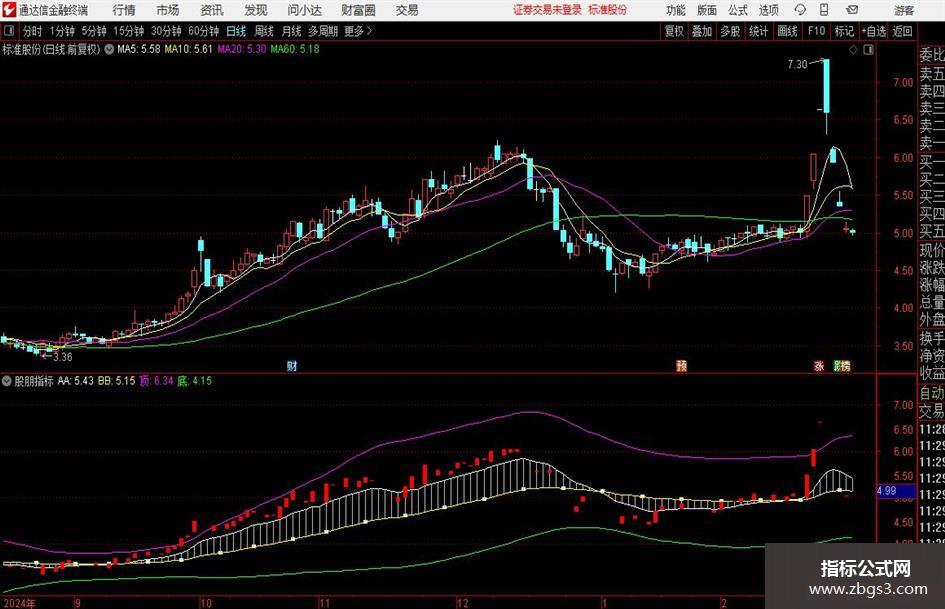945x609 pixels.
Task: Switch to the 30分钟 period tab
Action: (x=166, y=31)
